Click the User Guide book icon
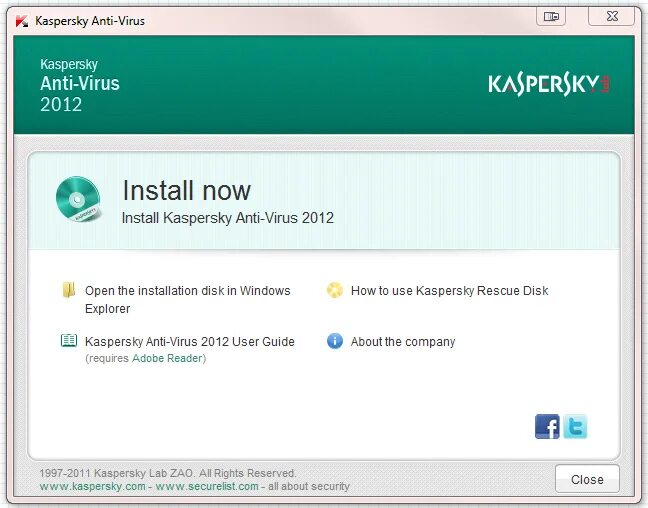The width and height of the screenshot is (648, 508). point(69,341)
